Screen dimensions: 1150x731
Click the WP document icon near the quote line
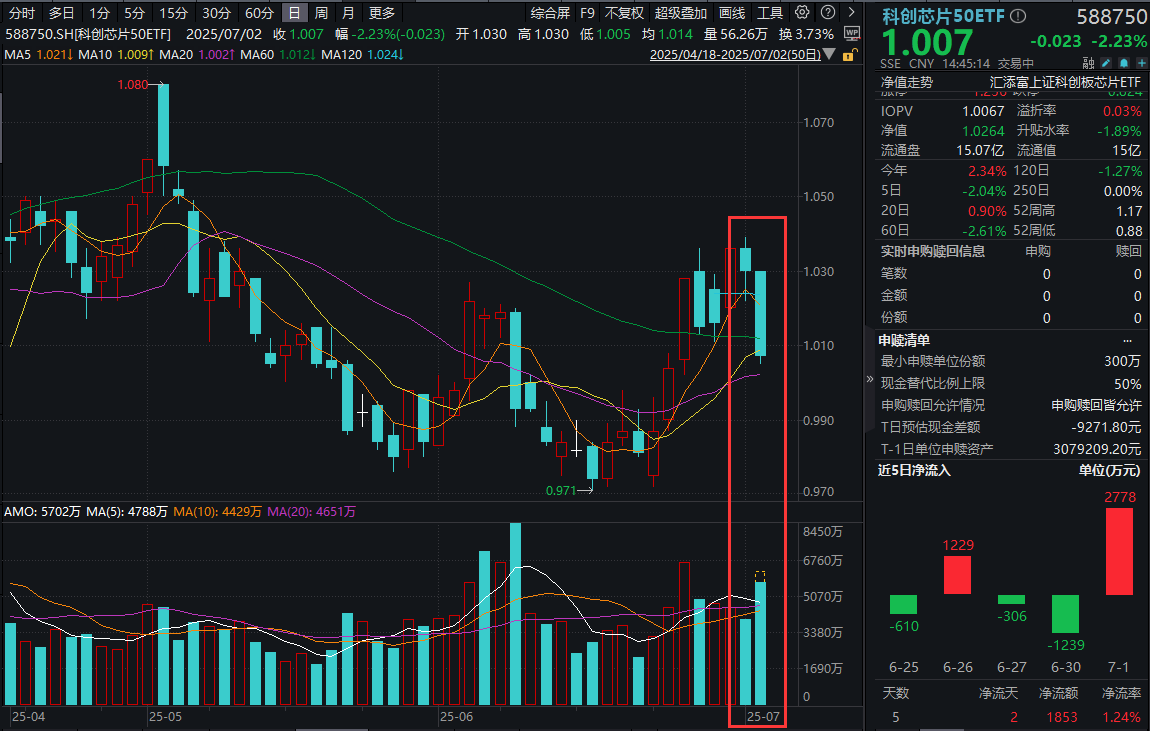tap(851, 31)
